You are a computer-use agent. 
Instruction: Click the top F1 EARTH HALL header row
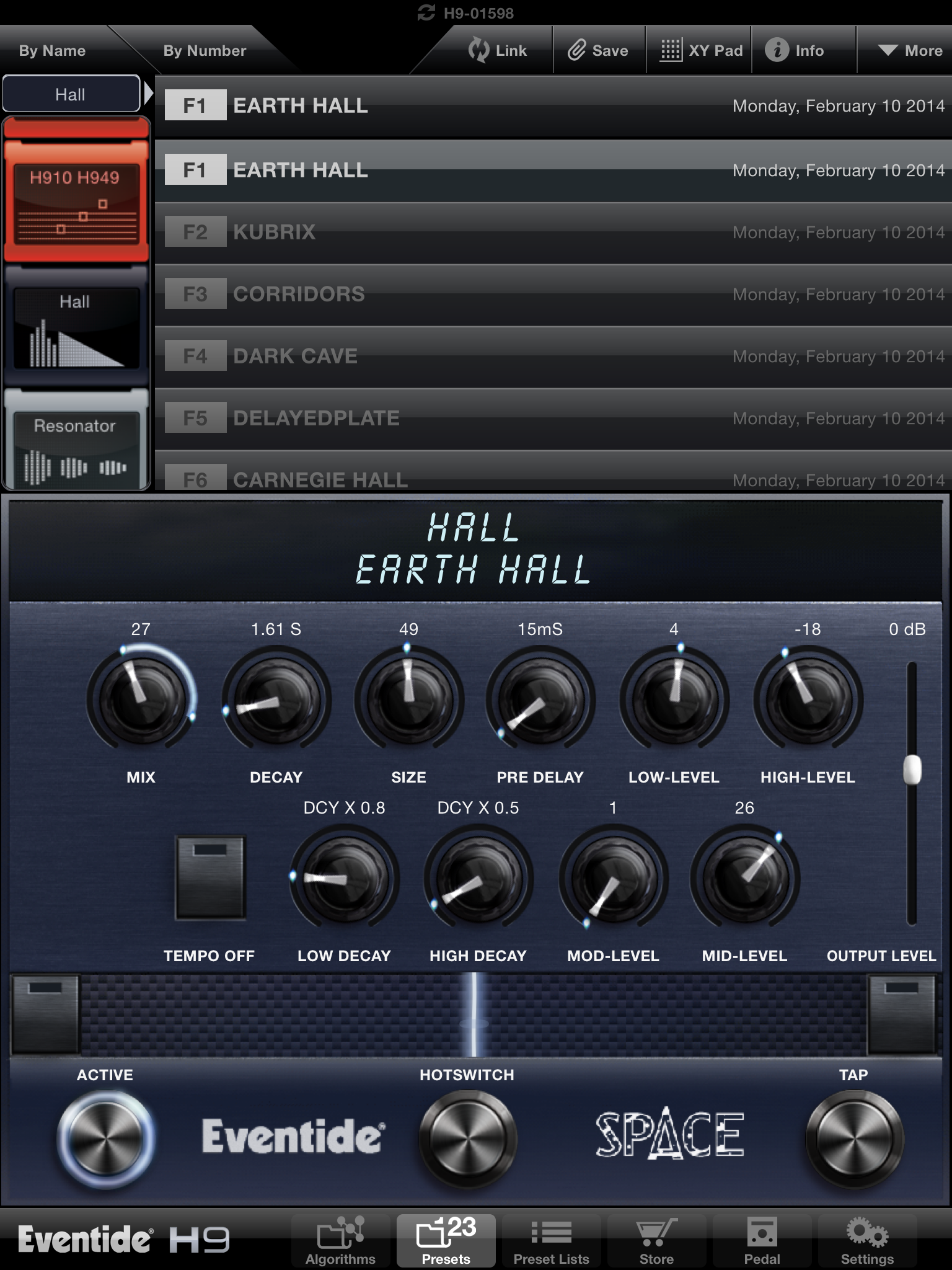[x=553, y=106]
